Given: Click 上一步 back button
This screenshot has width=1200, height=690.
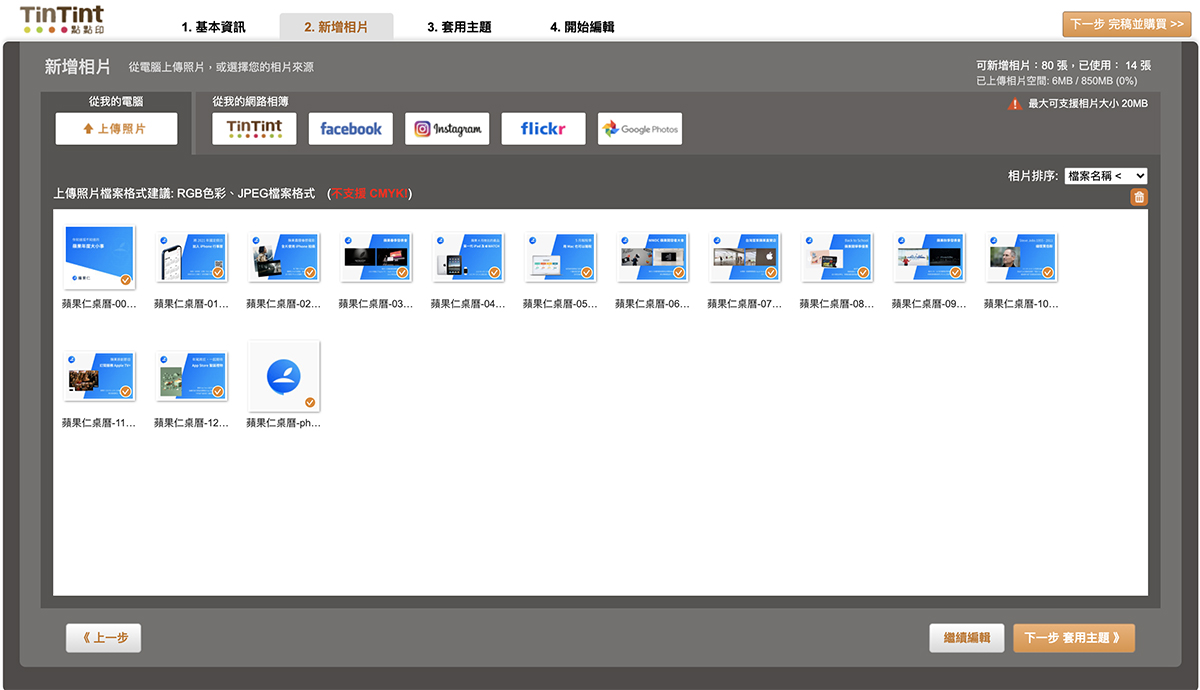Looking at the screenshot, I should point(104,637).
